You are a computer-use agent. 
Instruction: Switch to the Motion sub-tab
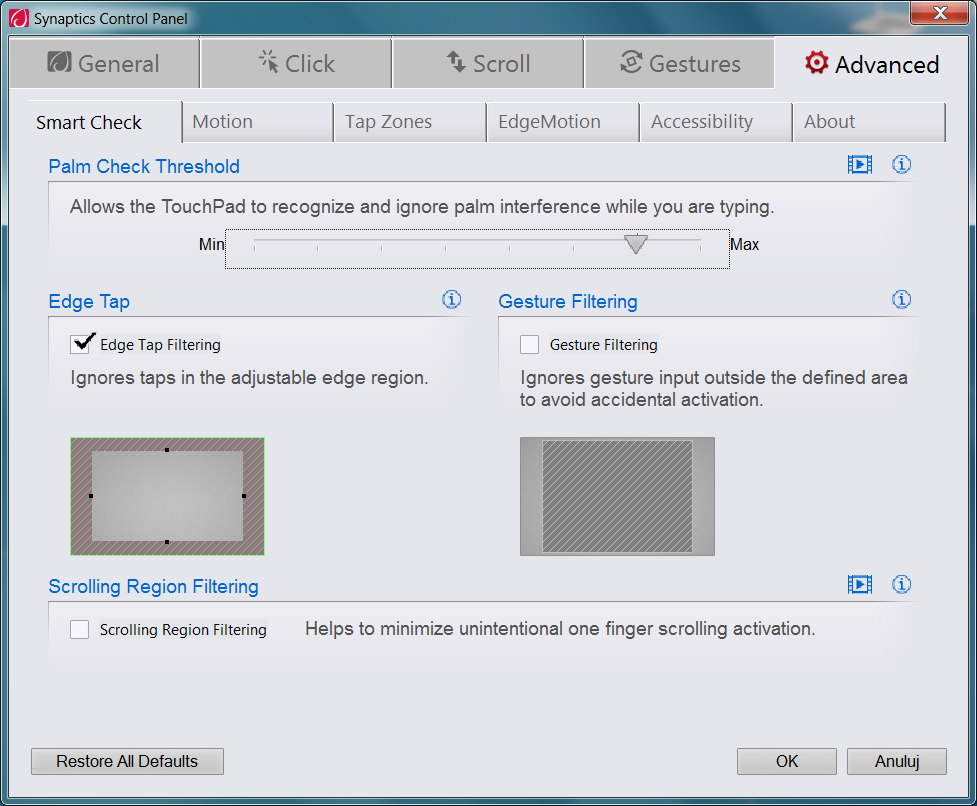[x=258, y=122]
